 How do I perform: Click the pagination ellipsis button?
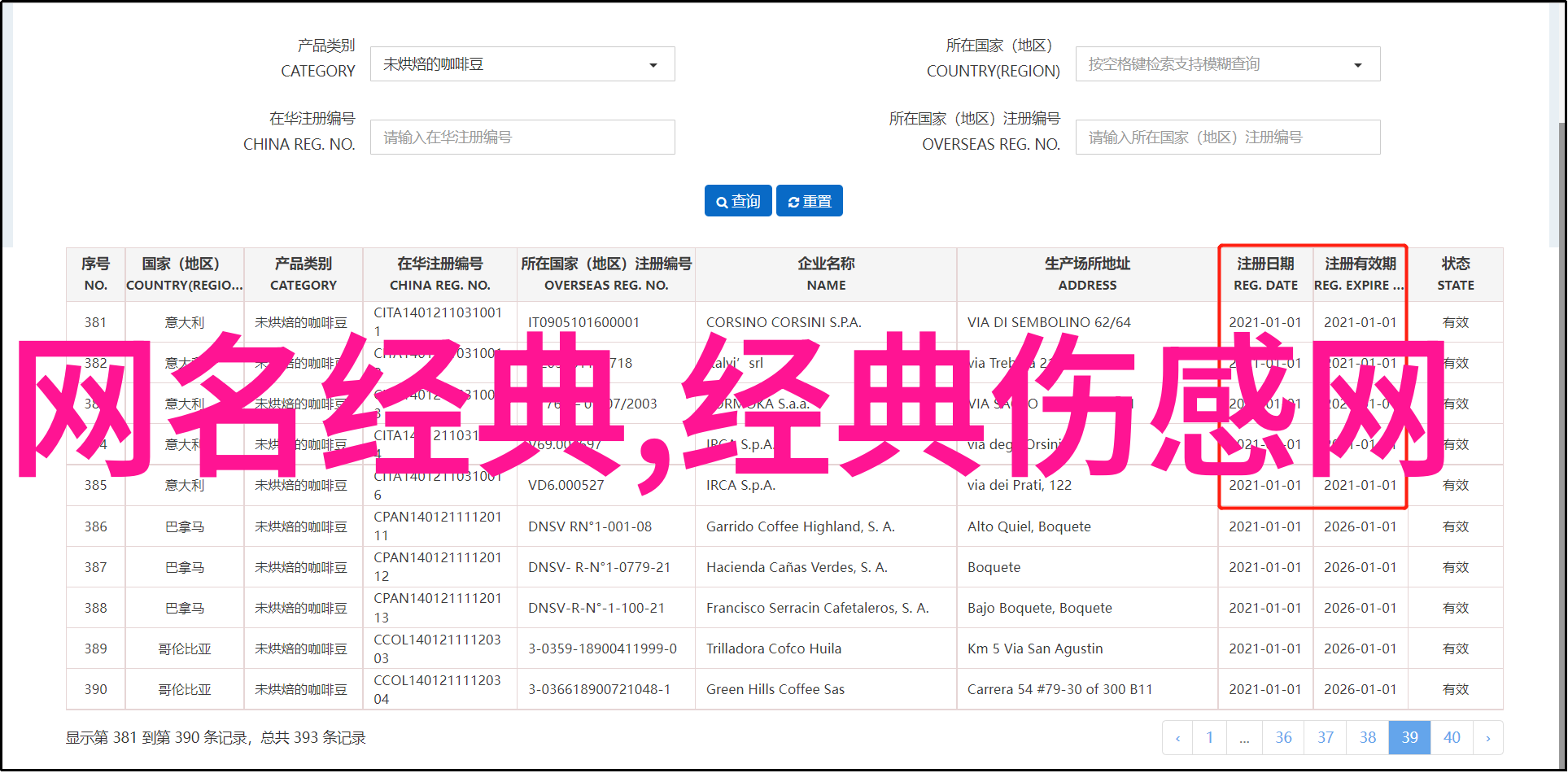click(1244, 737)
